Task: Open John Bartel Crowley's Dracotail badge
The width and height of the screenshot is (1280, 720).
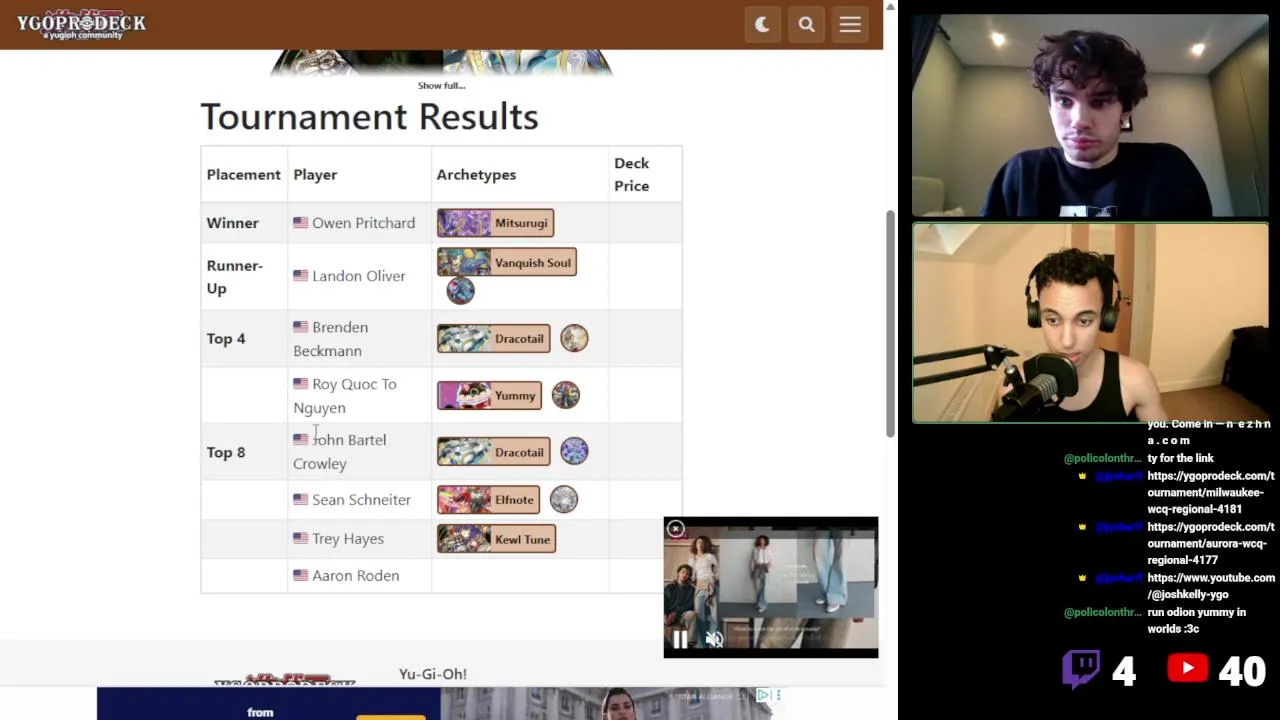Action: [493, 452]
